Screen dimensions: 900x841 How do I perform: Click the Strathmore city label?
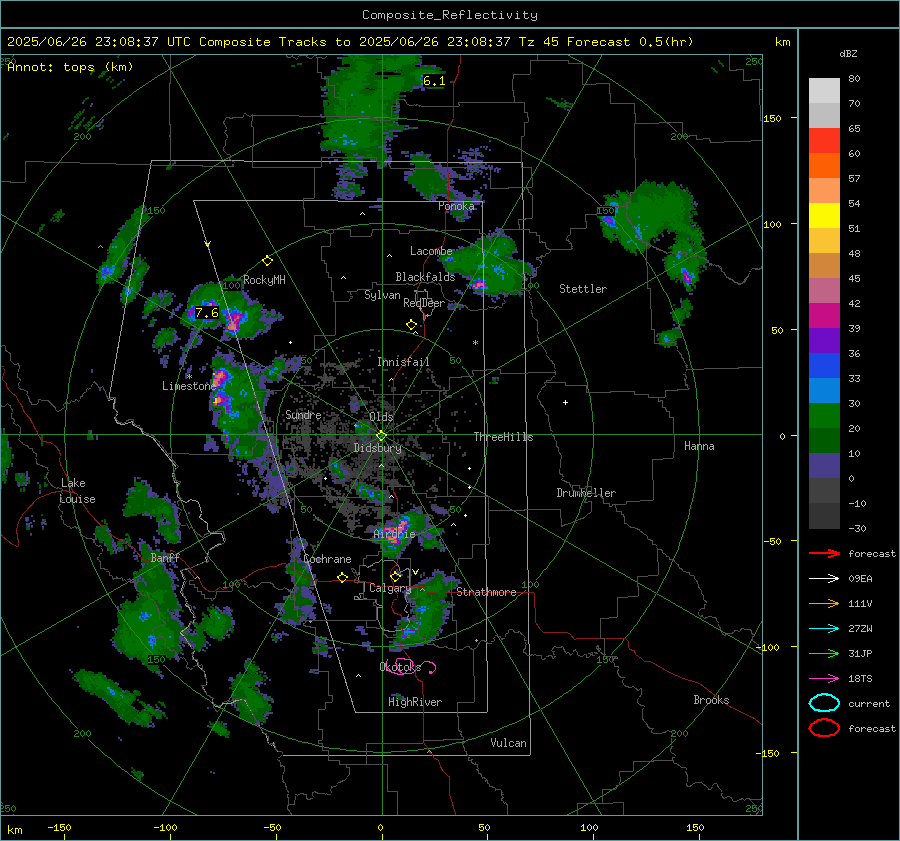pyautogui.click(x=486, y=592)
